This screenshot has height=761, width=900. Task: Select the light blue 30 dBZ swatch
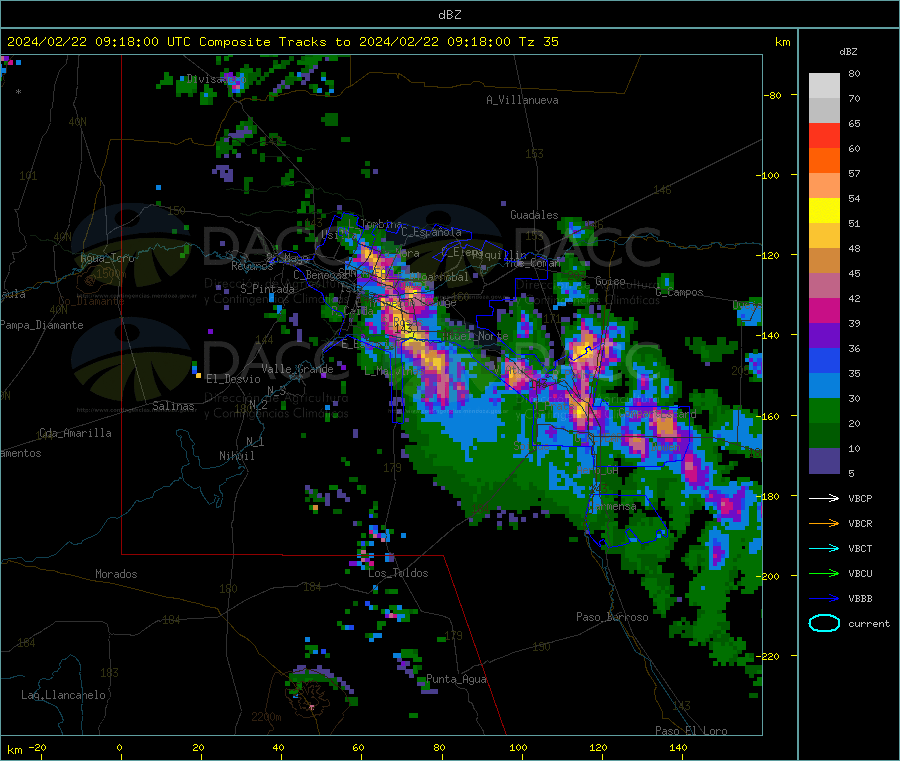(x=824, y=386)
